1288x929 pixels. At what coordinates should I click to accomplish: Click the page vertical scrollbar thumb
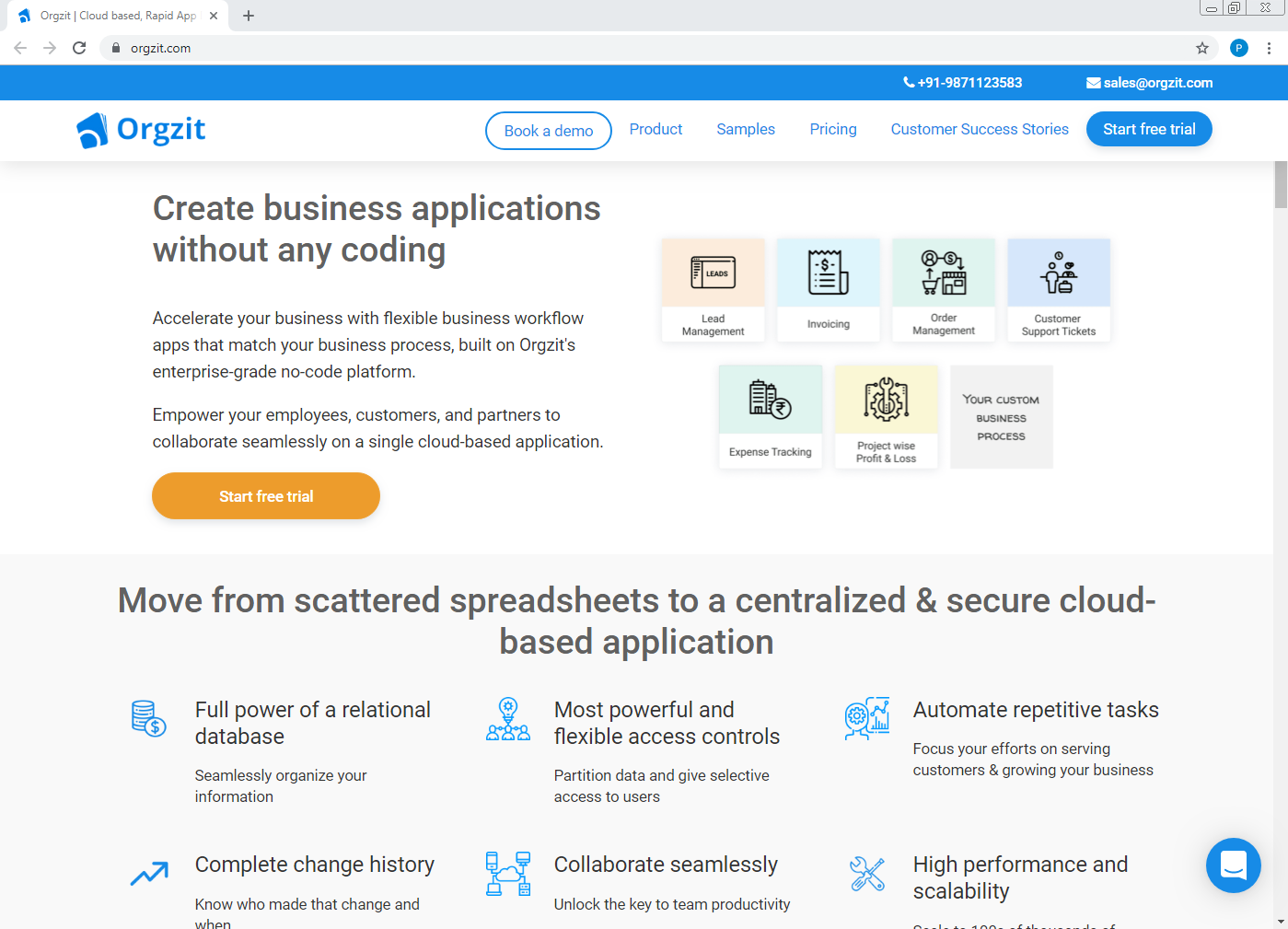(1281, 184)
